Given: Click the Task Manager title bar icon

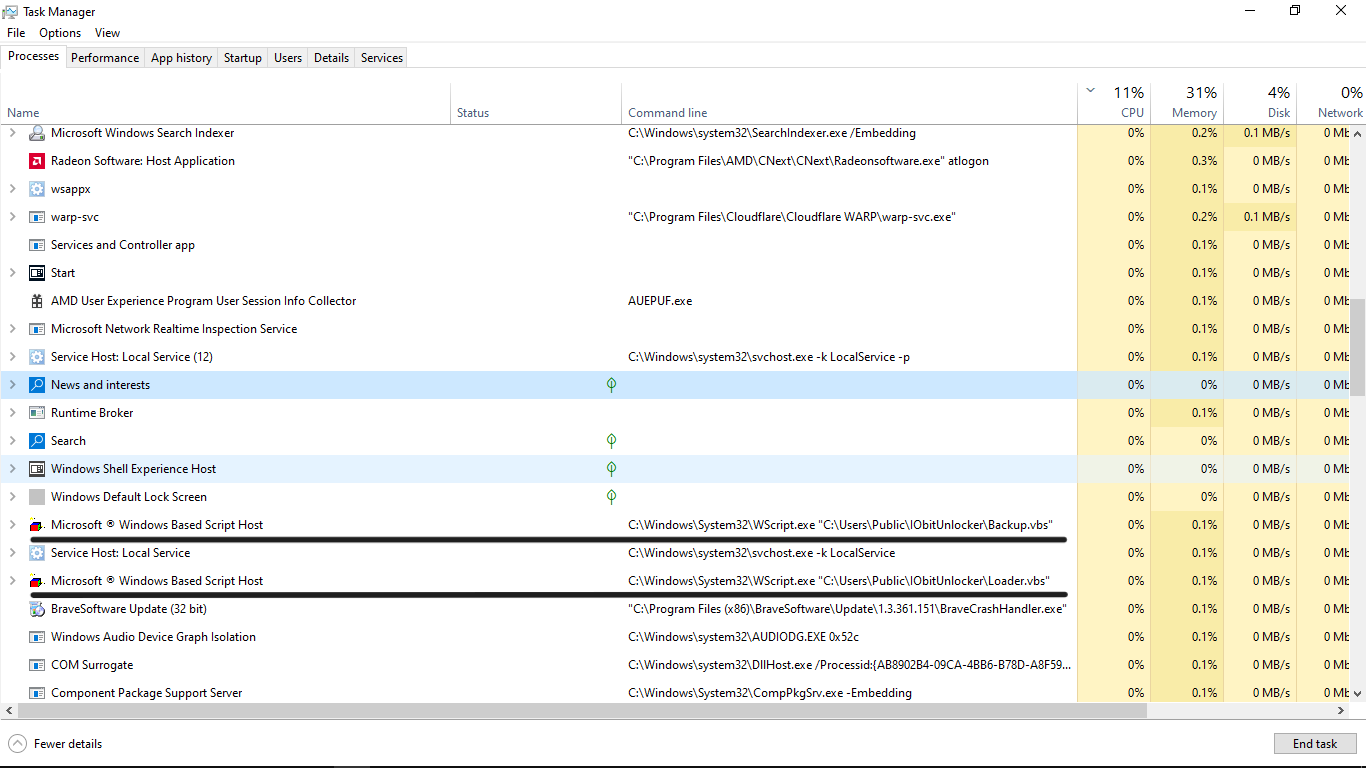Looking at the screenshot, I should point(11,11).
